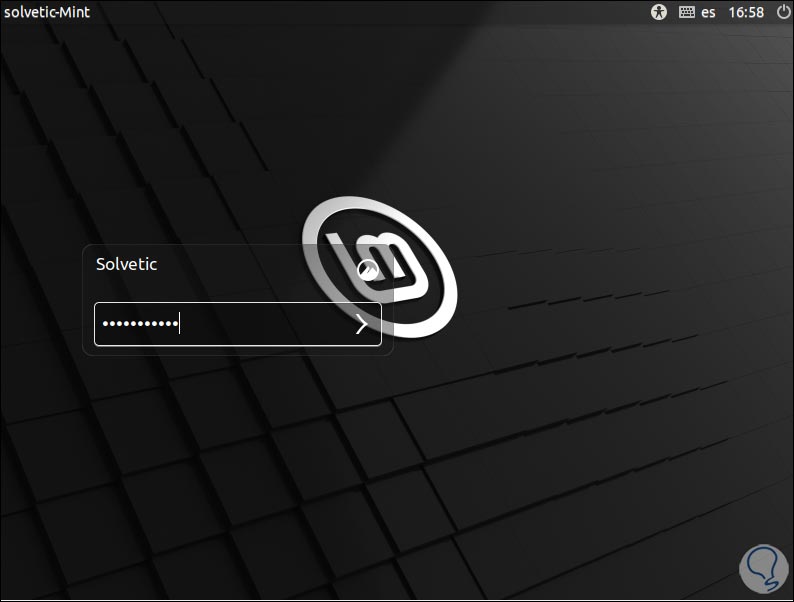Select the Solvetic username
Image resolution: width=794 pixels, height=602 pixels.
point(127,264)
